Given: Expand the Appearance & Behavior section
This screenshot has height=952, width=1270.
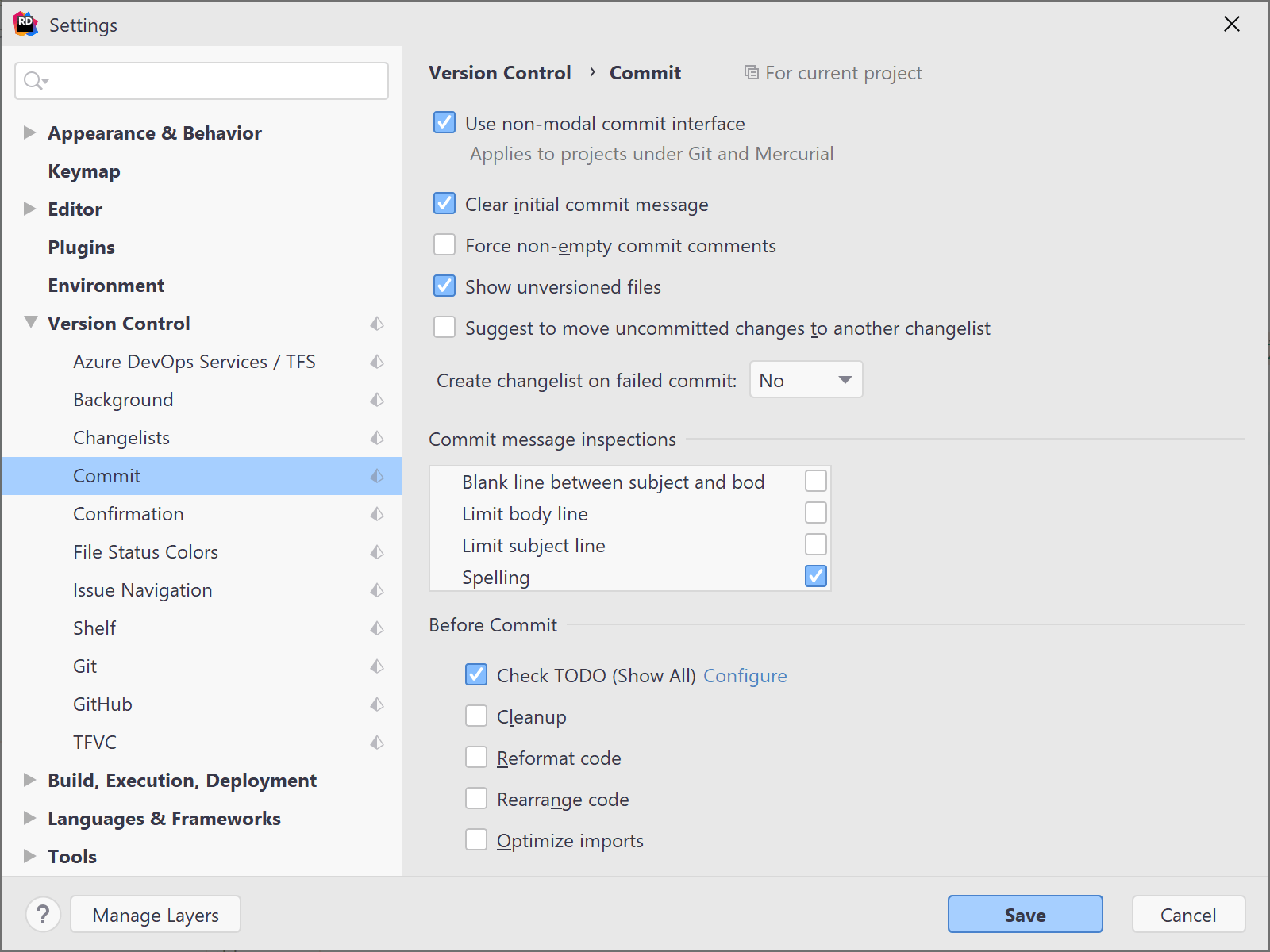Looking at the screenshot, I should coord(30,132).
